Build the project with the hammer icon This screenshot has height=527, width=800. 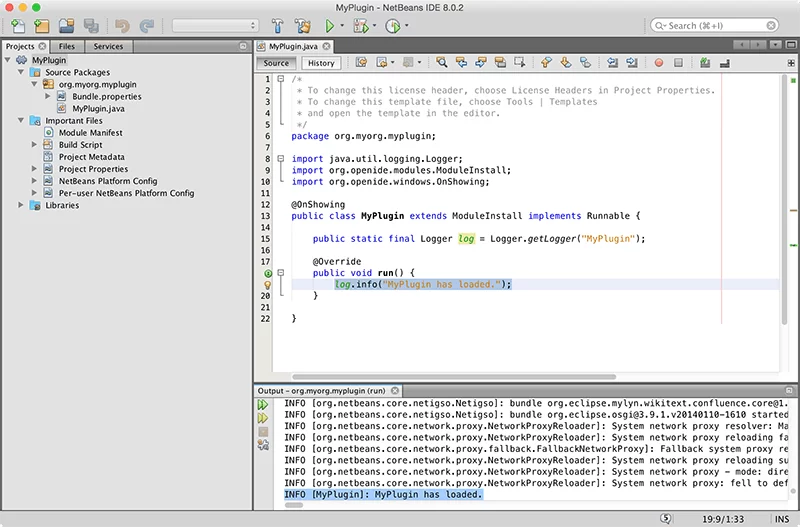point(278,26)
